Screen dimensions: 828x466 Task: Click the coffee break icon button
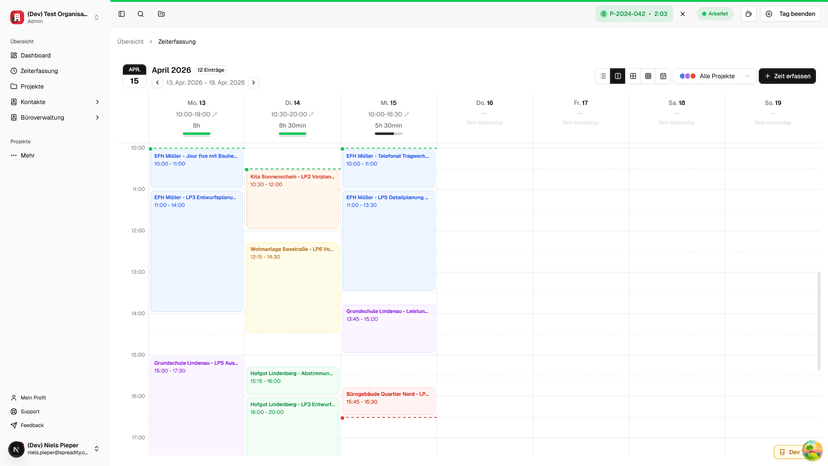tap(748, 14)
